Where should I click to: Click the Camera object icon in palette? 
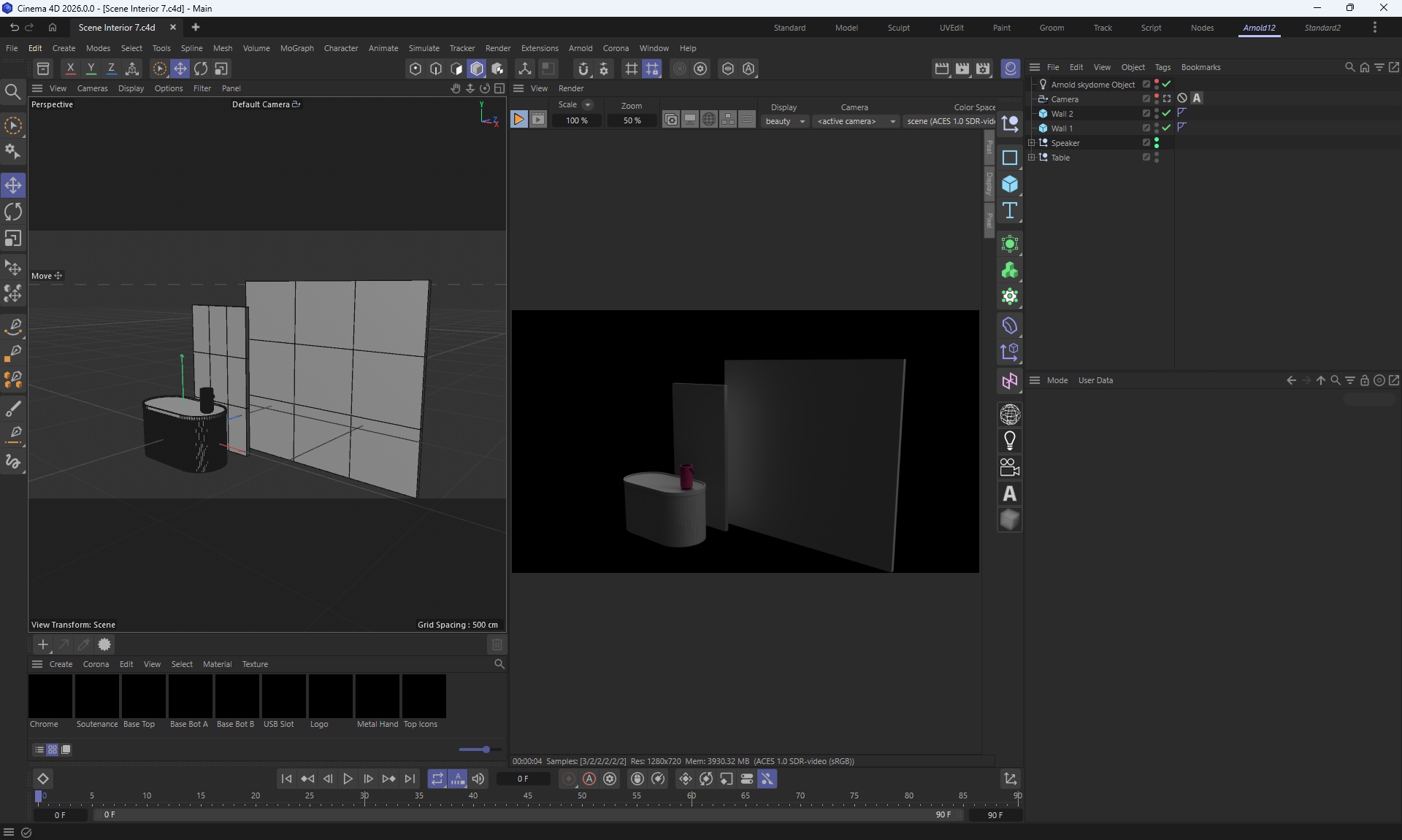[1010, 467]
